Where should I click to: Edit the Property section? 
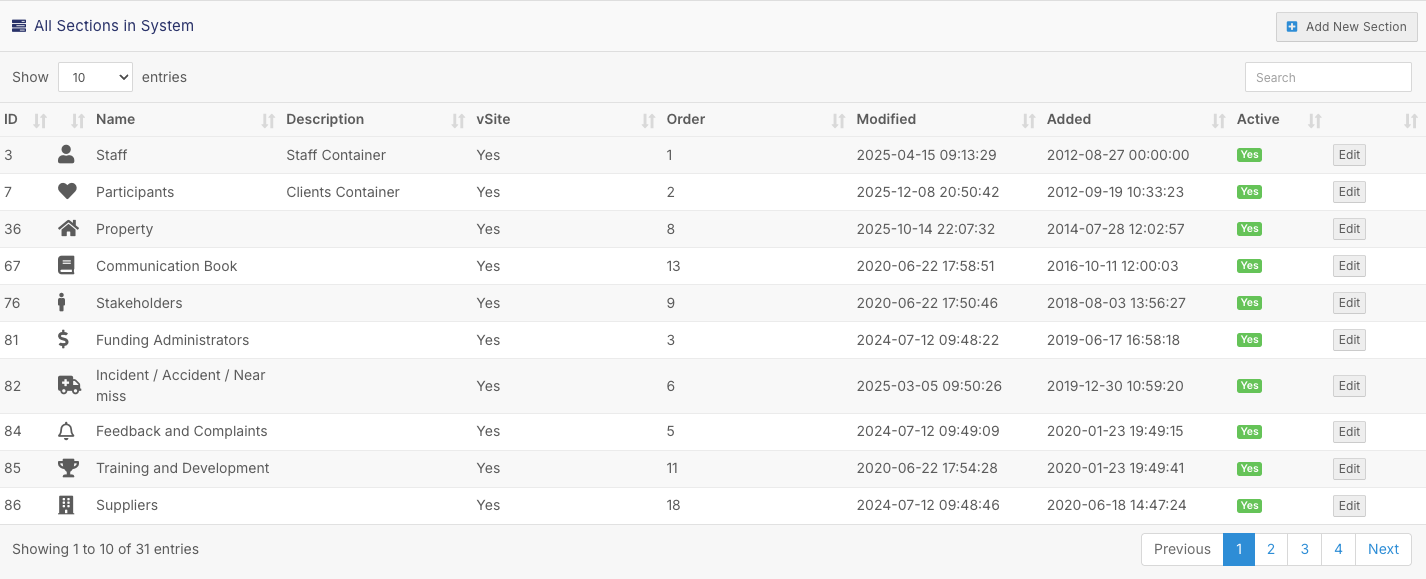[1349, 229]
